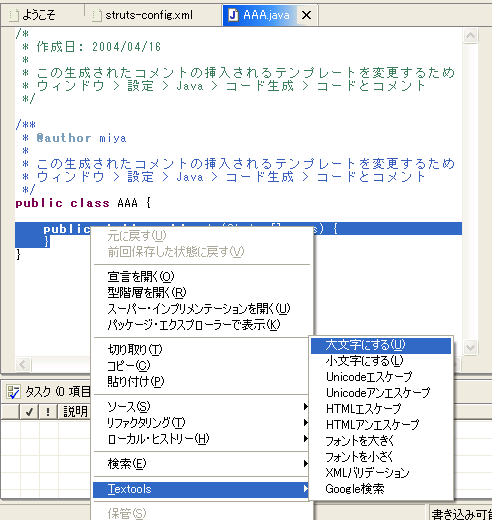Click the checkmark completed column header
The image size is (492, 520).
(x=29, y=412)
